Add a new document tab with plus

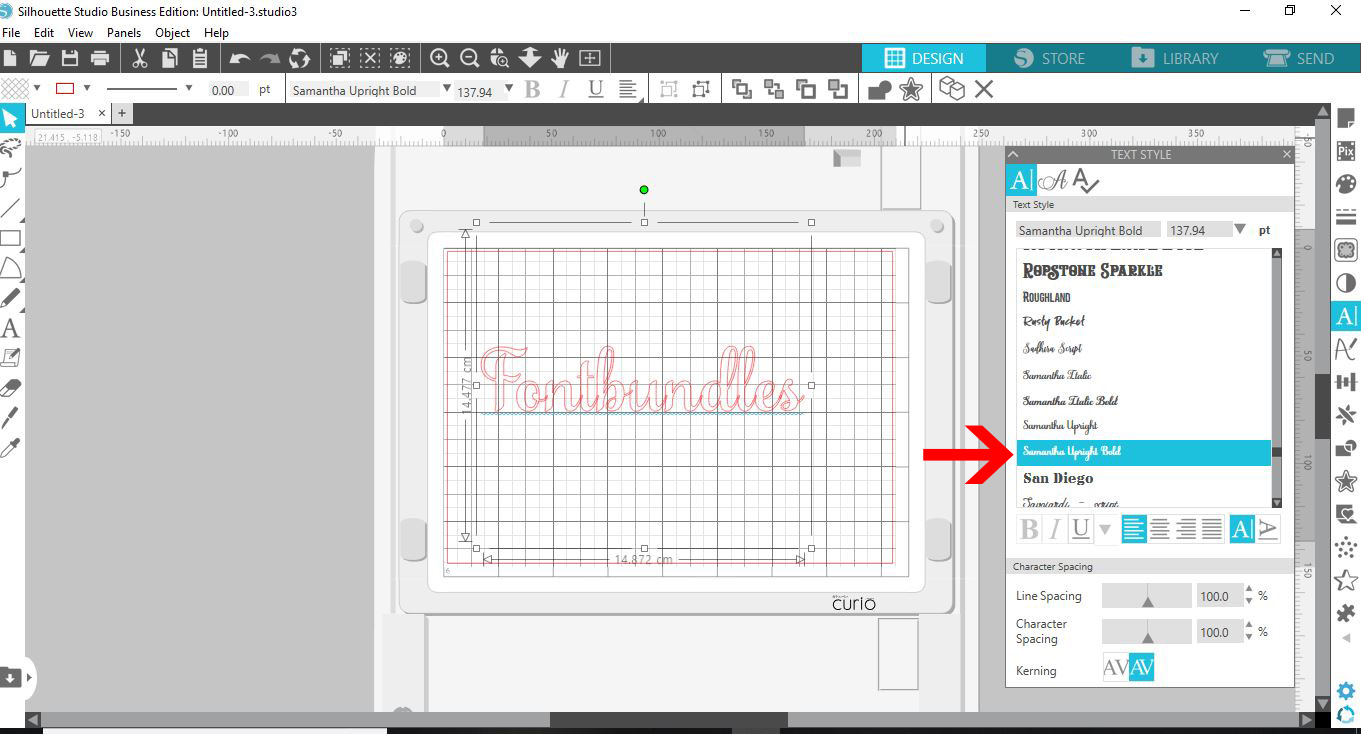[122, 113]
